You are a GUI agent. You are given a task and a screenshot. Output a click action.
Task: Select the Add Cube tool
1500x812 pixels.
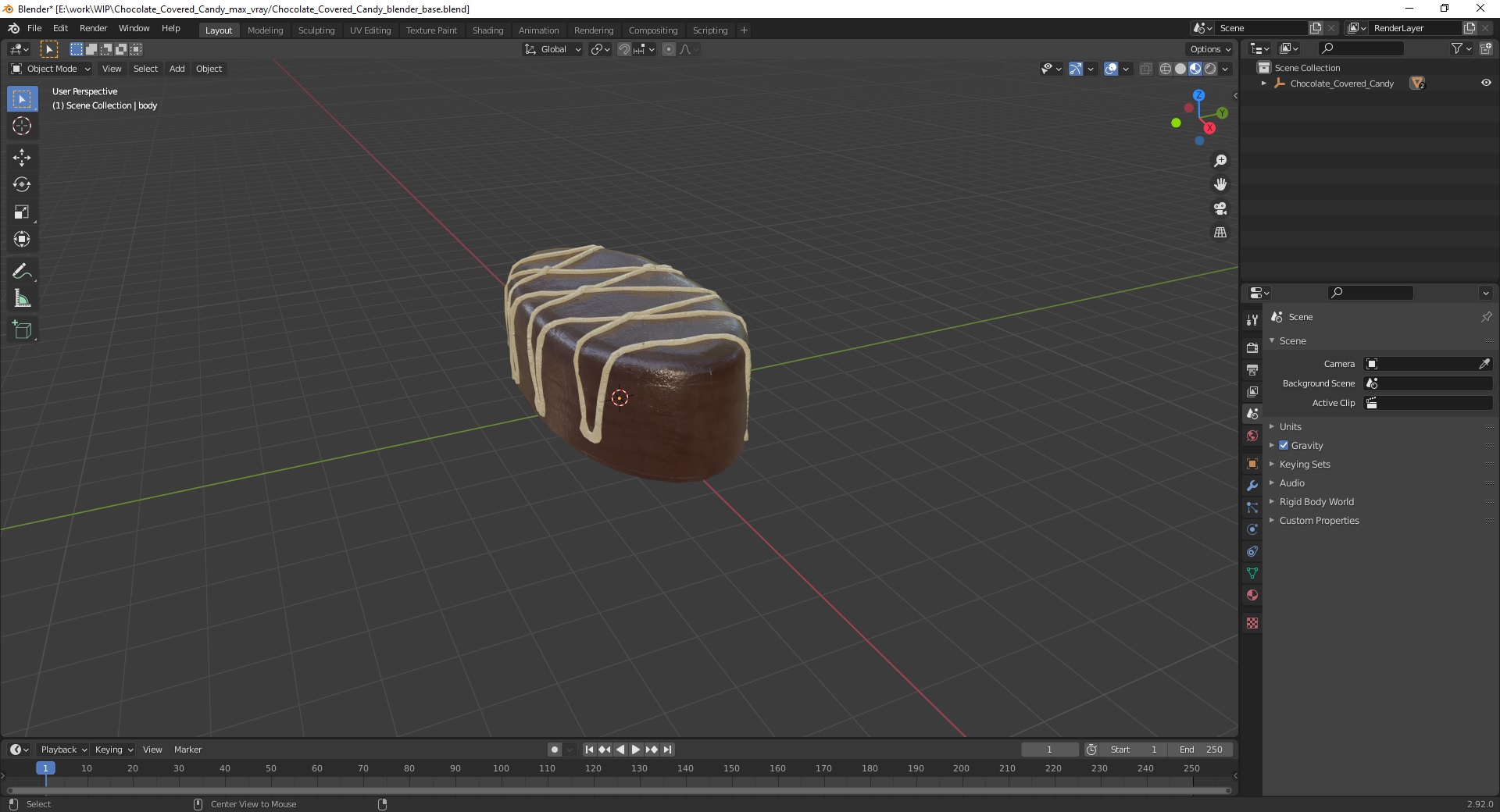tap(22, 330)
